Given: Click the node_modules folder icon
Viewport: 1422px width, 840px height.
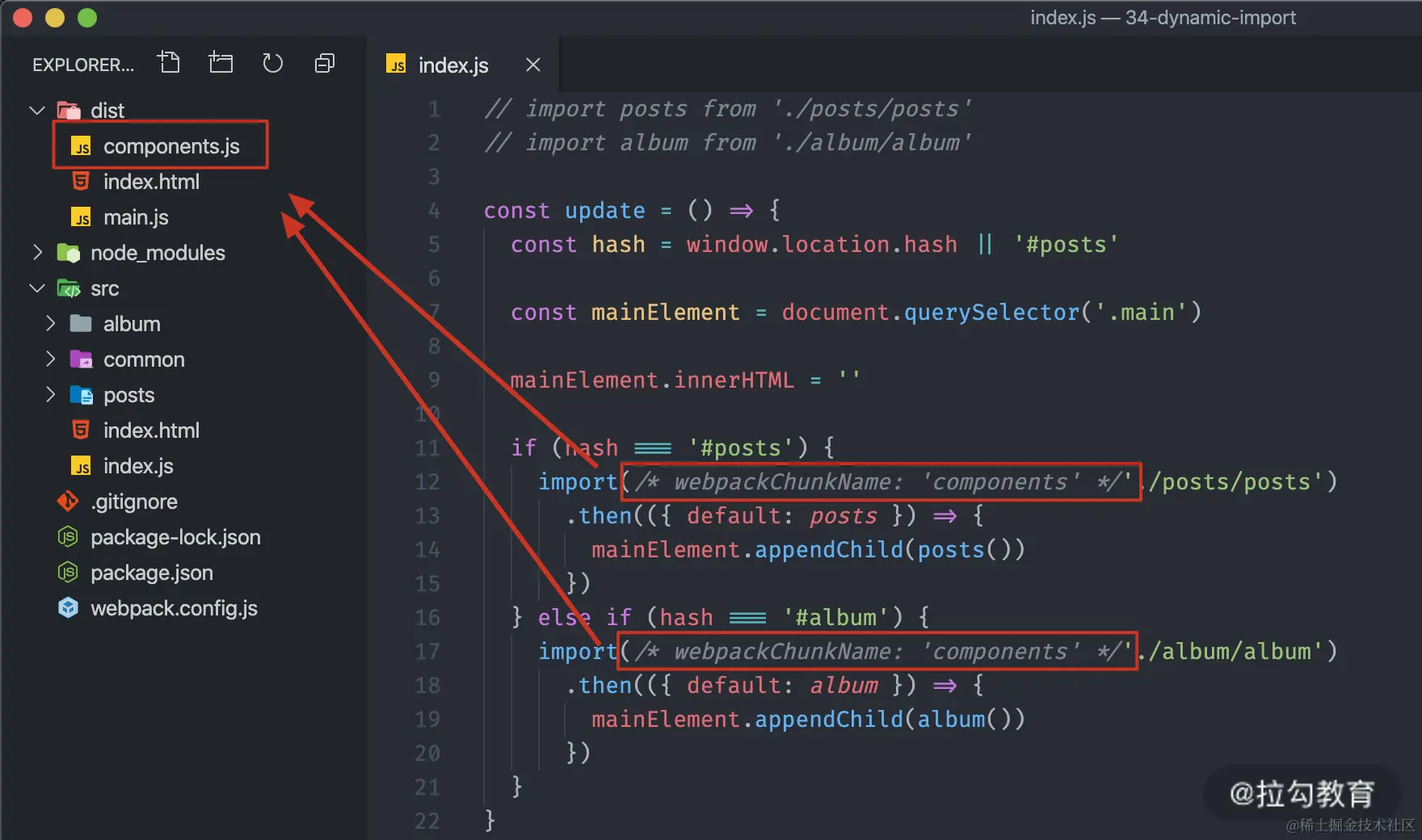Looking at the screenshot, I should click(69, 253).
